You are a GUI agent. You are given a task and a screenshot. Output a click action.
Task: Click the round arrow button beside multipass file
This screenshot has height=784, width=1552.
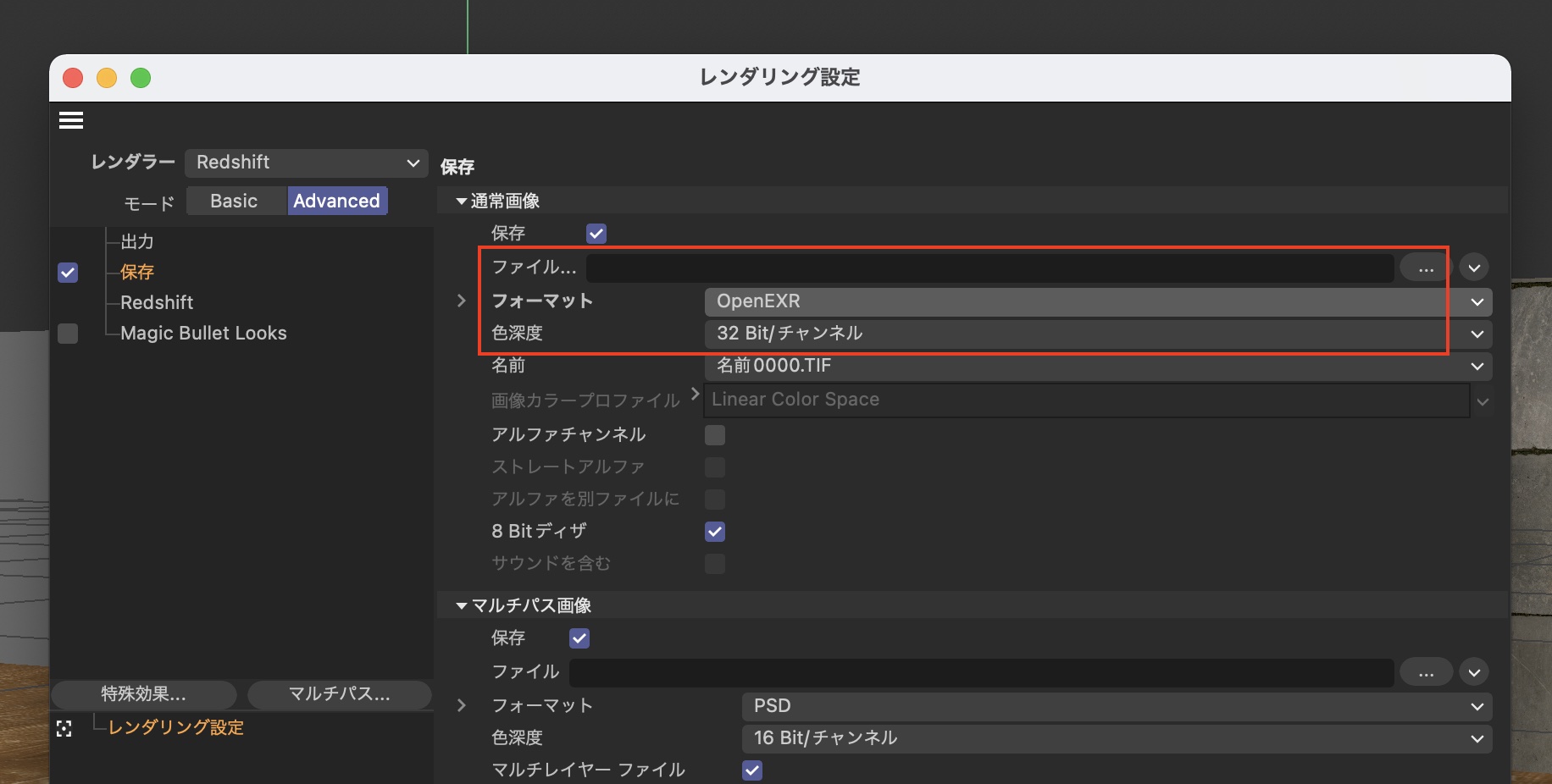point(1474,673)
